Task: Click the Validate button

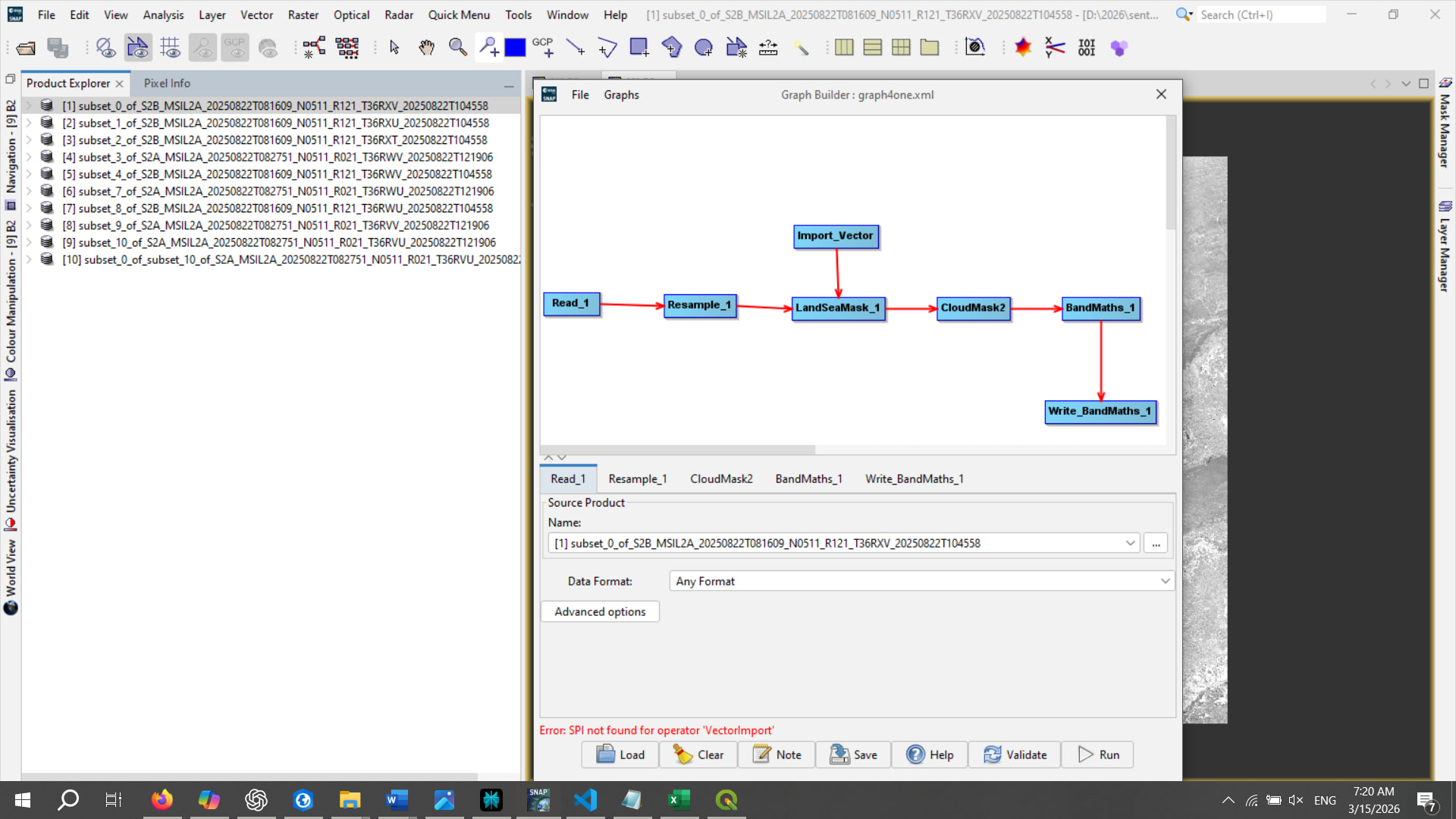Action: [1015, 755]
